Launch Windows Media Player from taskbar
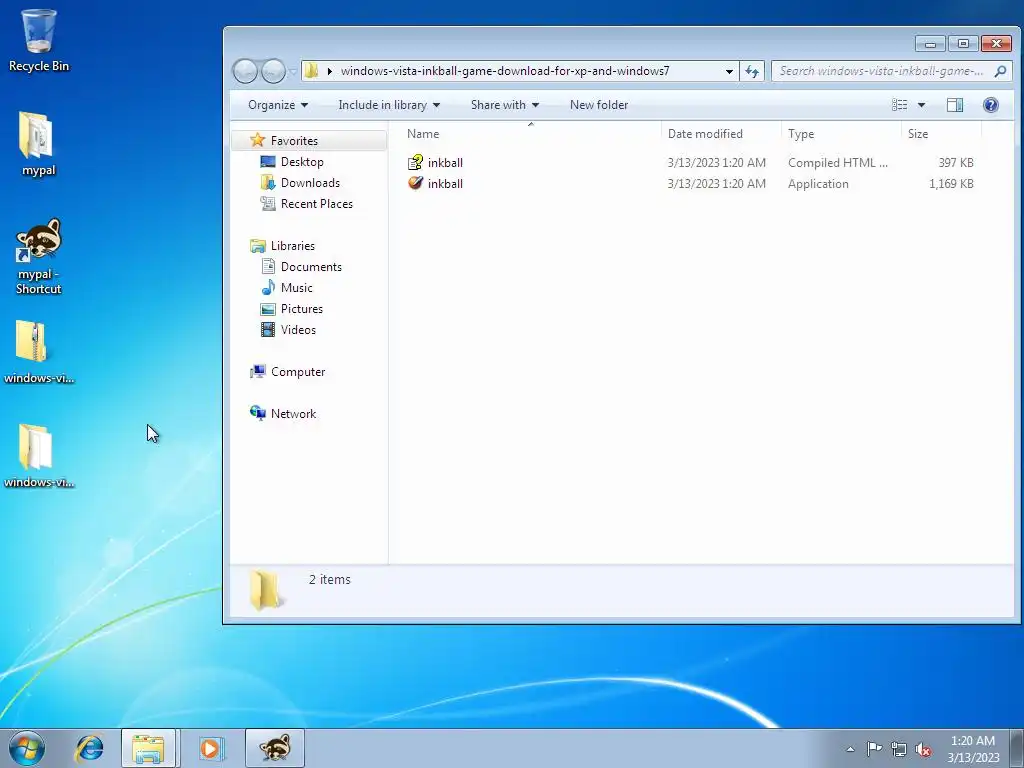 (211, 748)
